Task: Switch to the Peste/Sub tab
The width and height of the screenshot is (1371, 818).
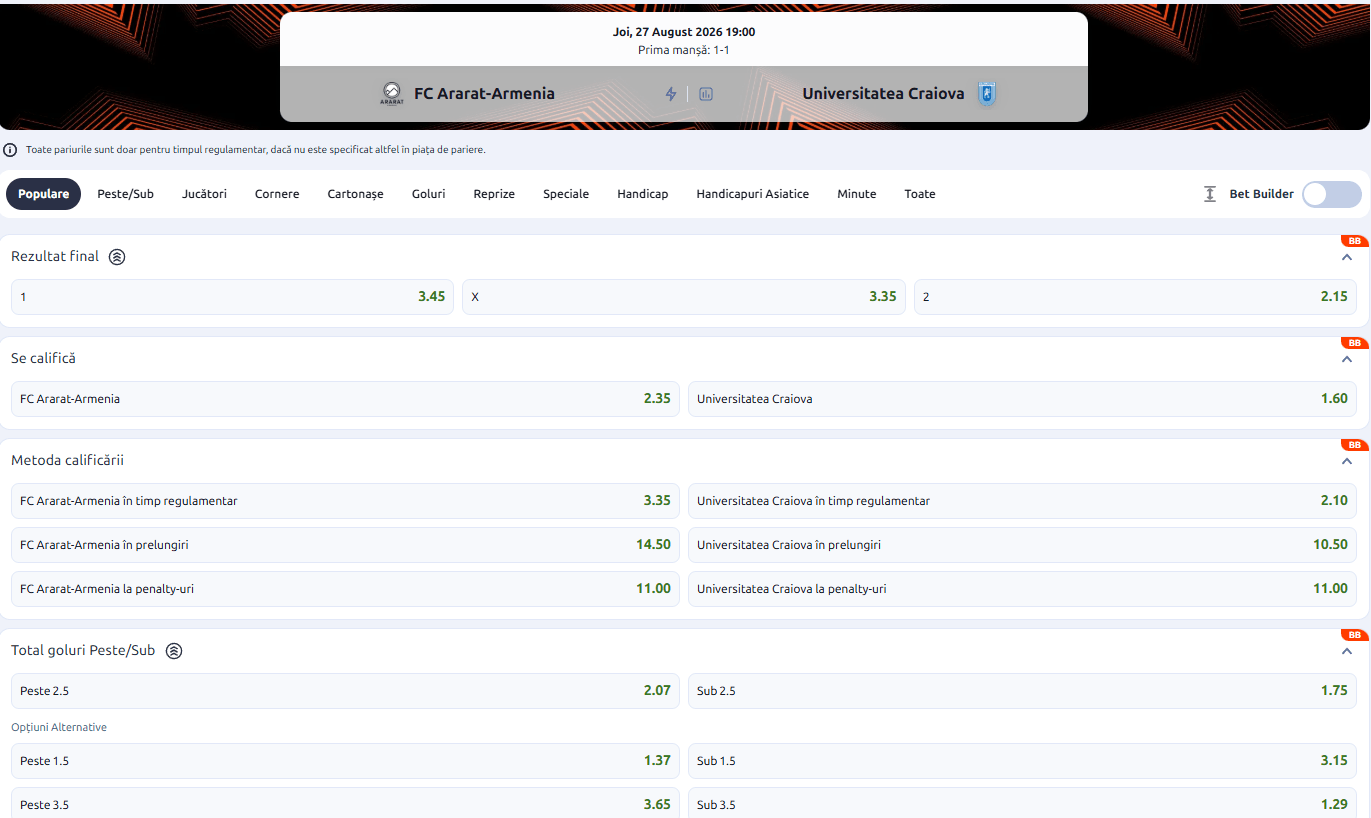Action: [125, 194]
